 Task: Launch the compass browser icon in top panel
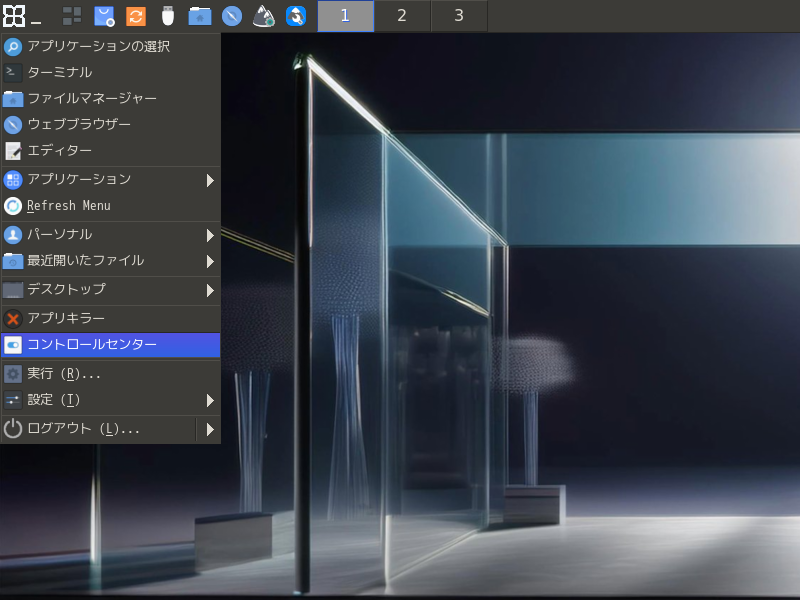pos(232,16)
